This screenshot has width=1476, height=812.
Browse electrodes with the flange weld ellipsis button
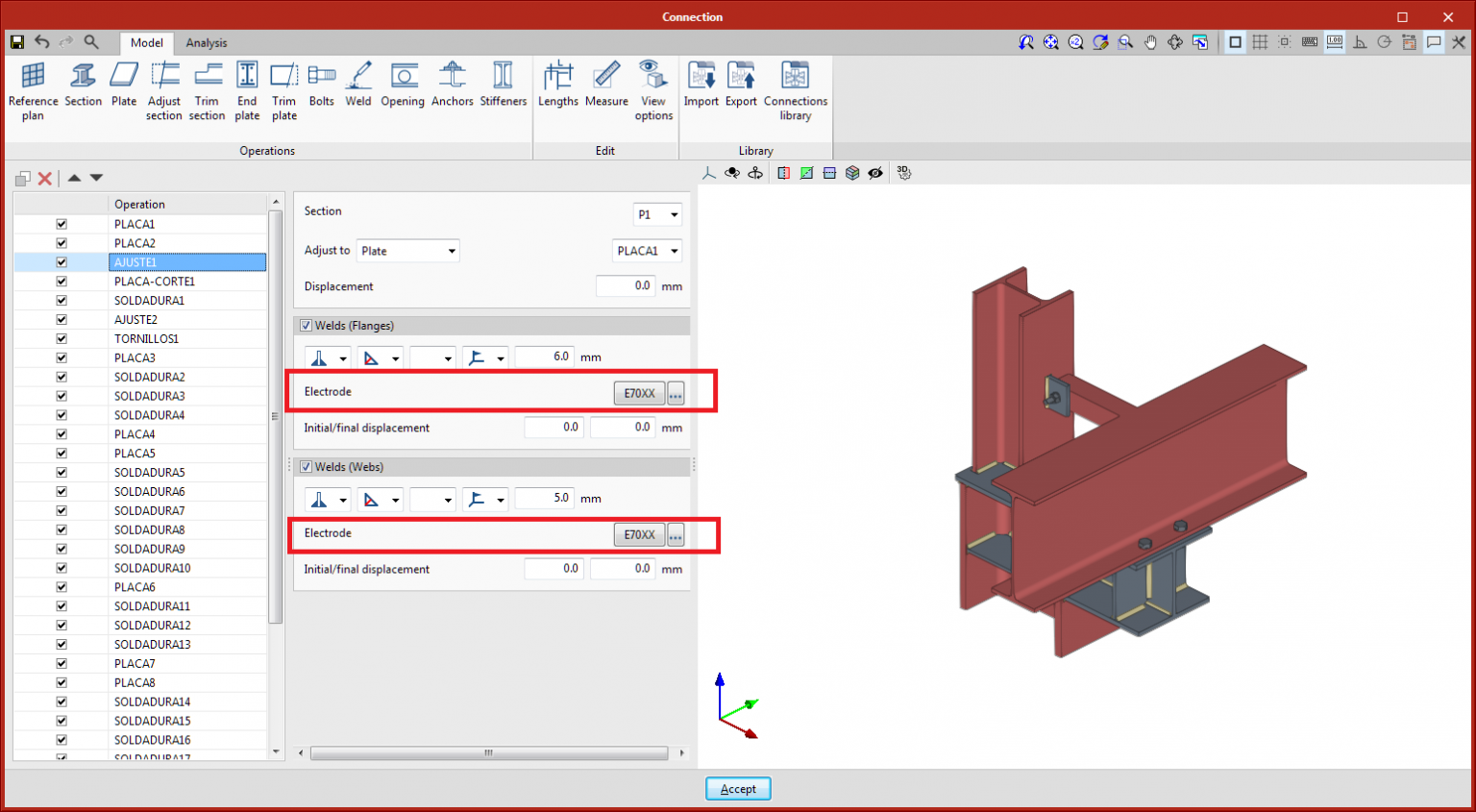point(675,392)
